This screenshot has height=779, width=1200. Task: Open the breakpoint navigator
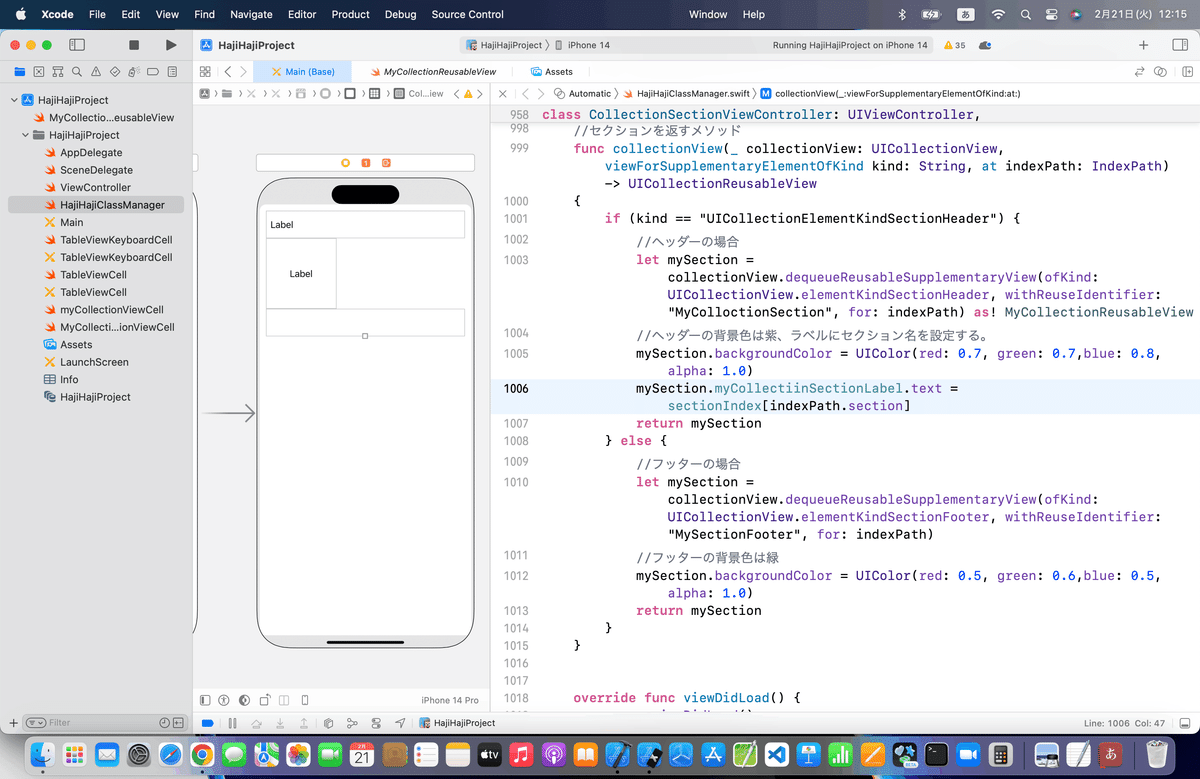pos(153,71)
